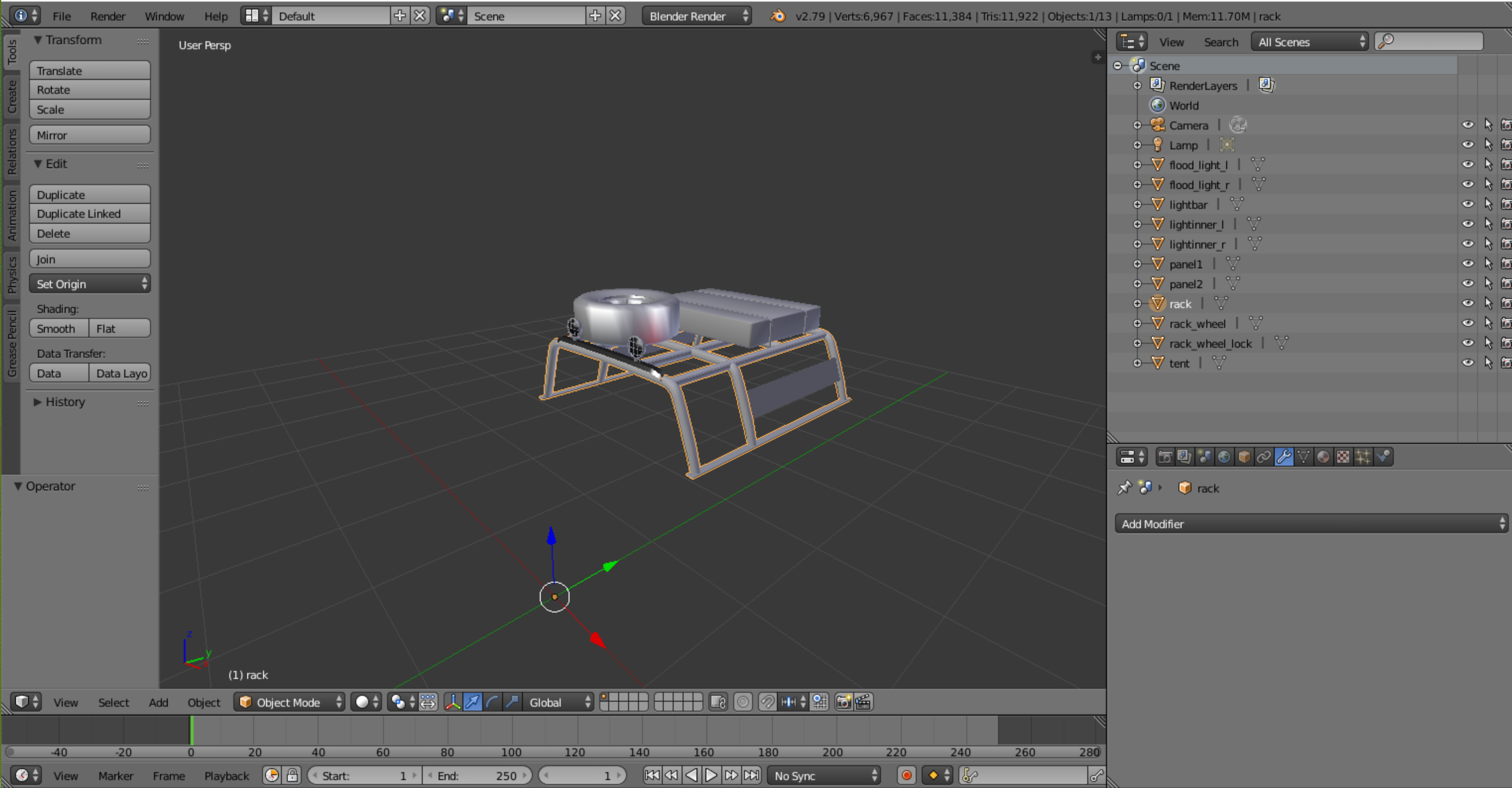Image resolution: width=1512 pixels, height=788 pixels.
Task: Open the Blender Render engine dropdown
Action: coord(696,16)
